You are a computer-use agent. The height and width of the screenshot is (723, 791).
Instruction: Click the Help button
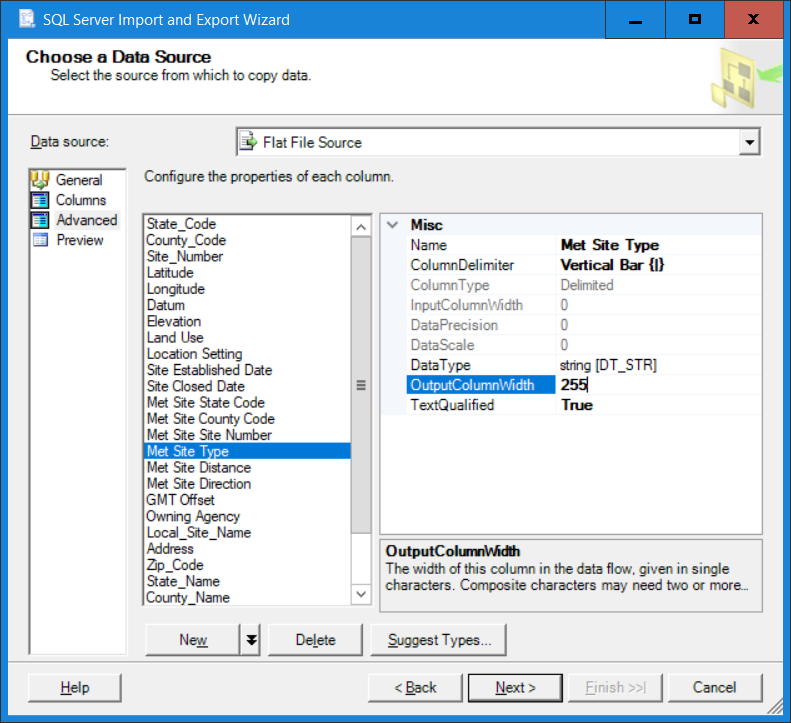(x=75, y=687)
